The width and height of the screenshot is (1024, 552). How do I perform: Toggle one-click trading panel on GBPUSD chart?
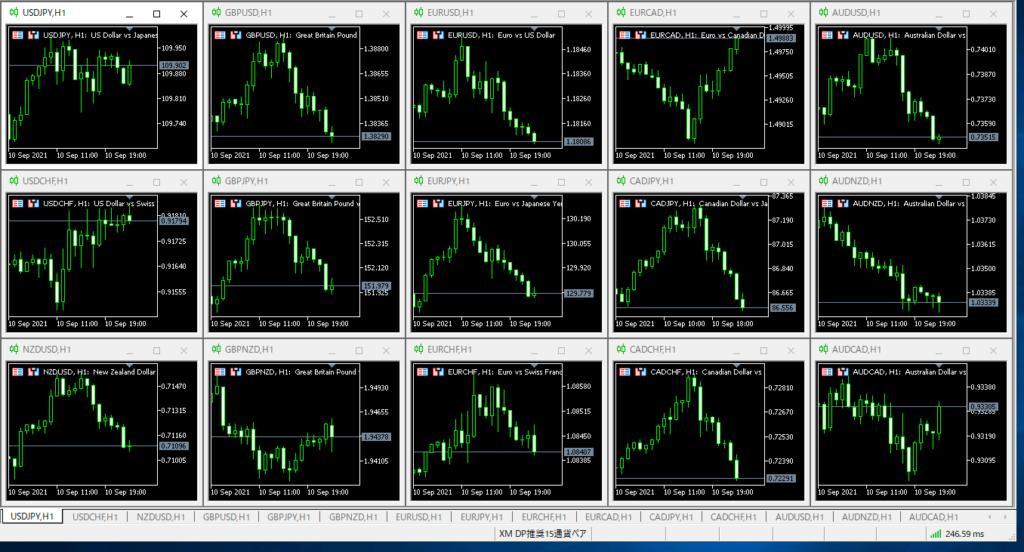click(218, 34)
